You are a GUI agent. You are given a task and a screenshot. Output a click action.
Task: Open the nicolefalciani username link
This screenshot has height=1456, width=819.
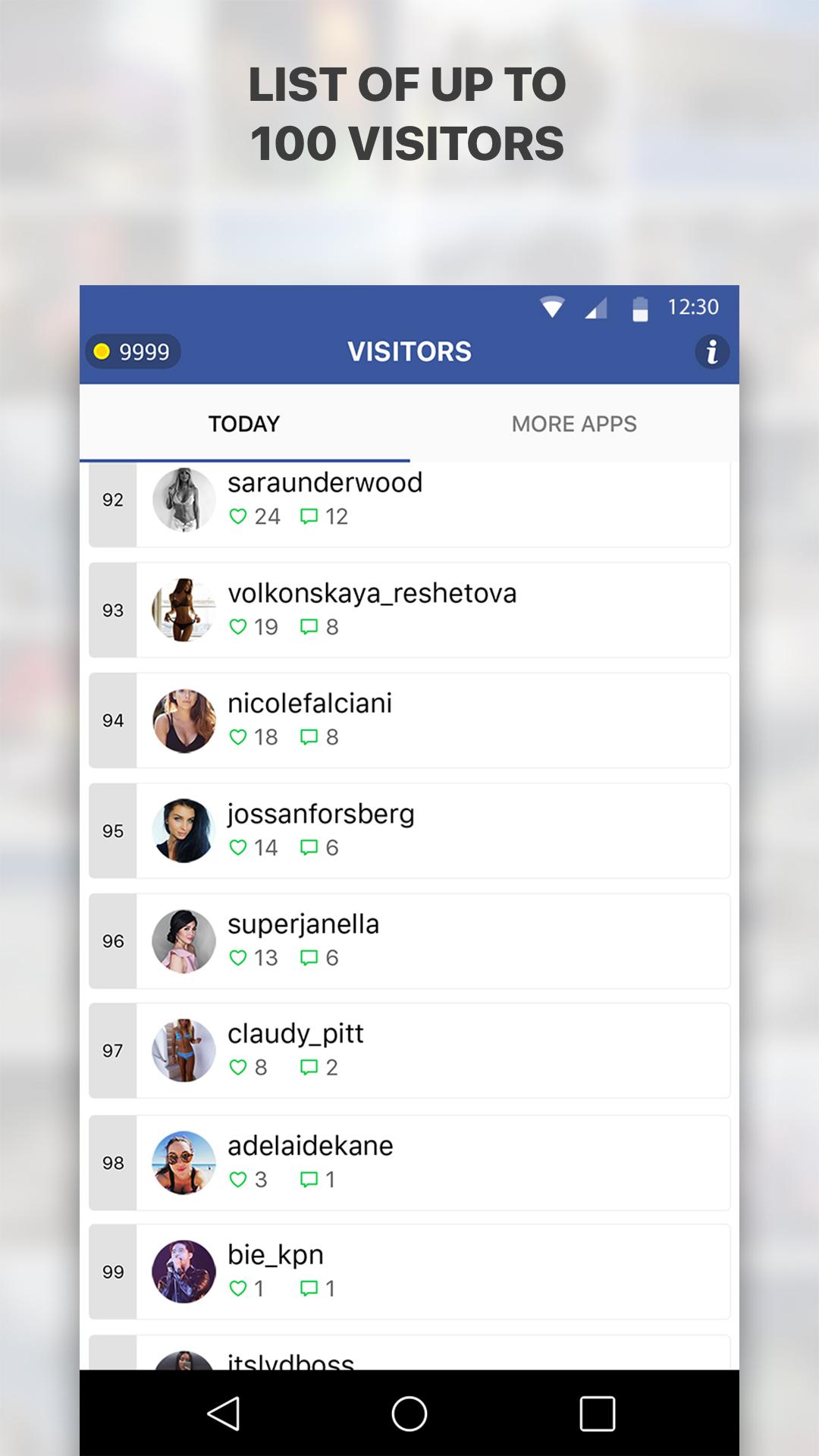click(x=309, y=703)
